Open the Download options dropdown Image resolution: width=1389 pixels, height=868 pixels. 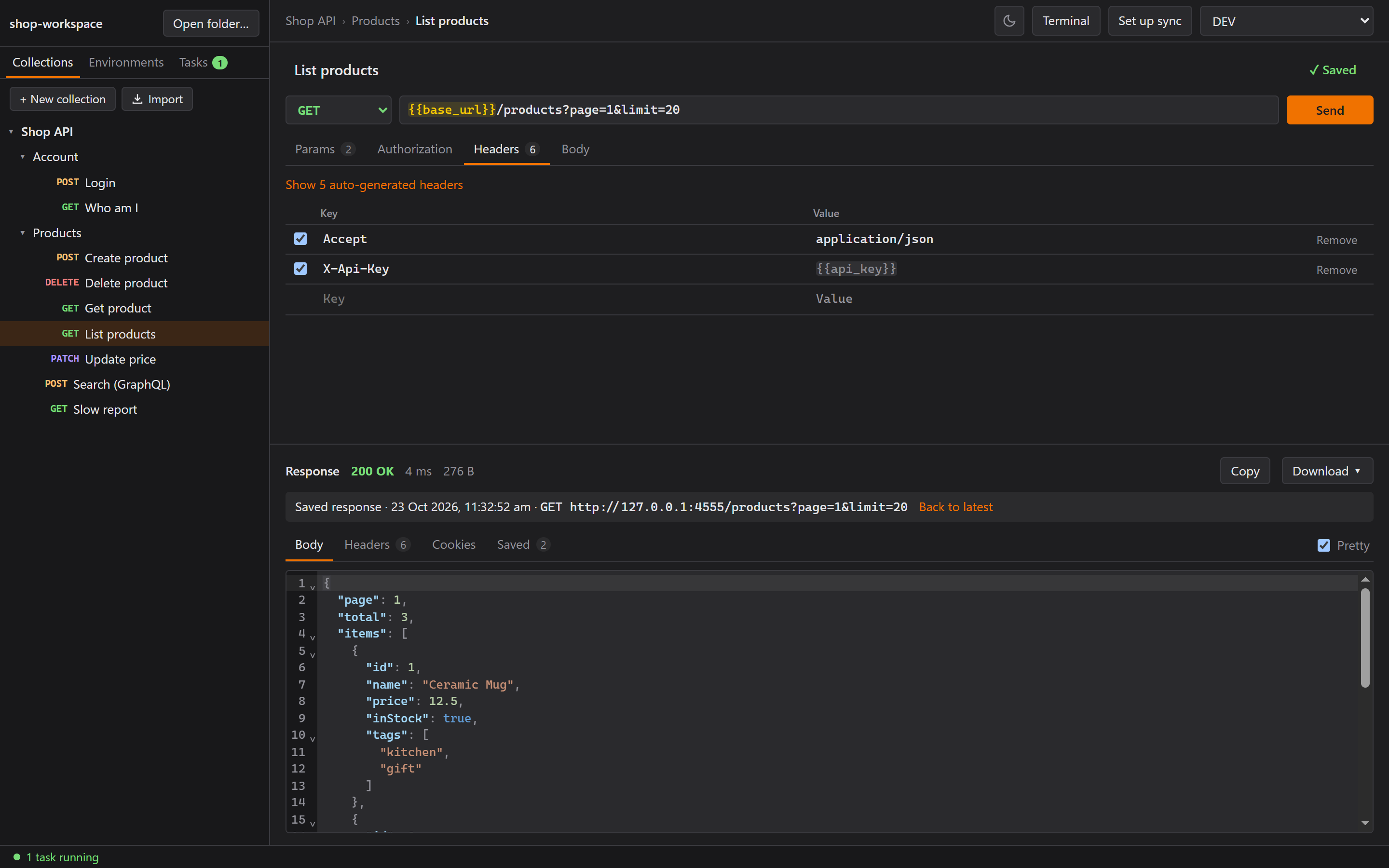click(1327, 471)
